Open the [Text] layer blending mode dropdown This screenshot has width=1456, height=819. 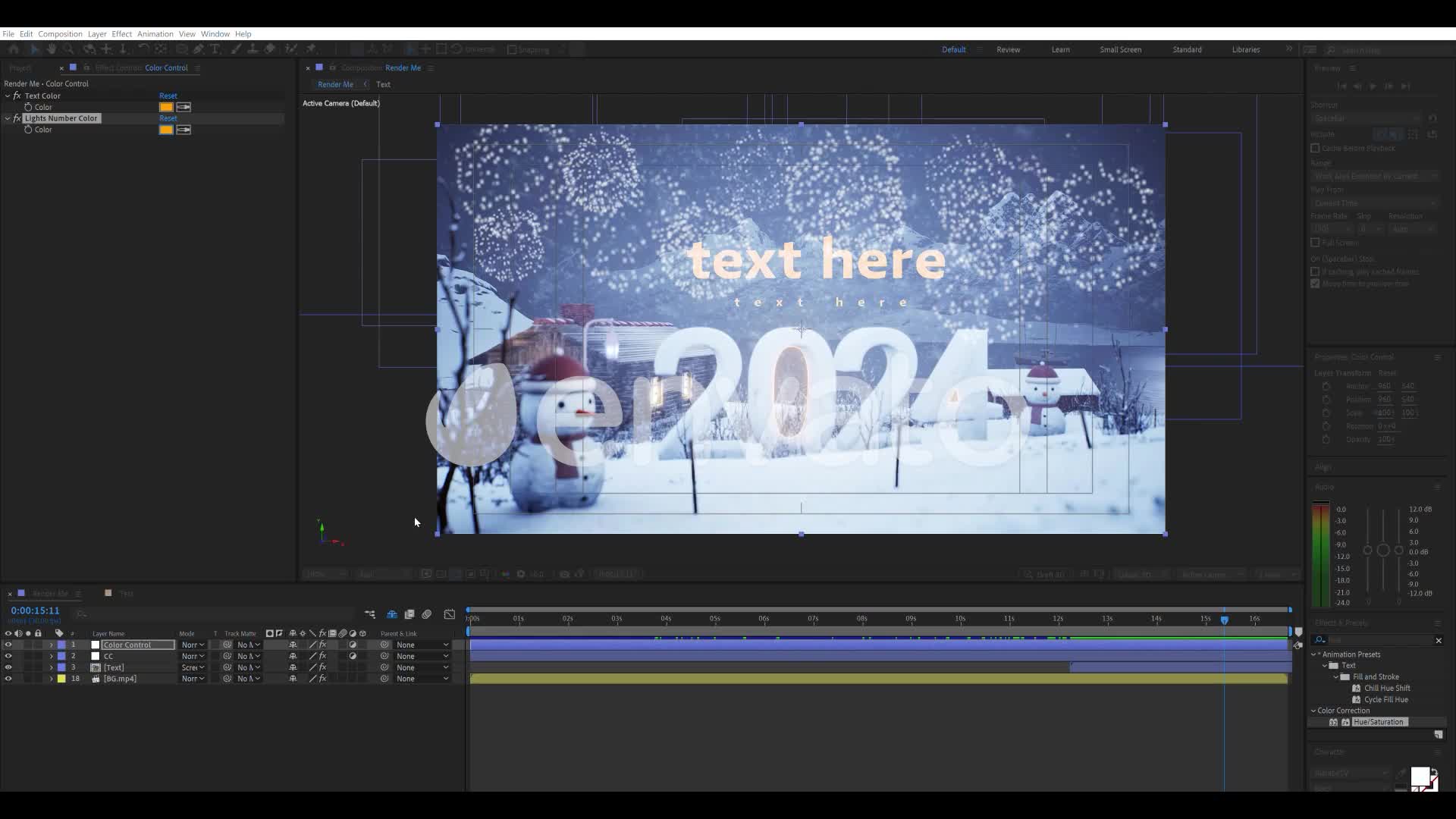click(x=193, y=667)
